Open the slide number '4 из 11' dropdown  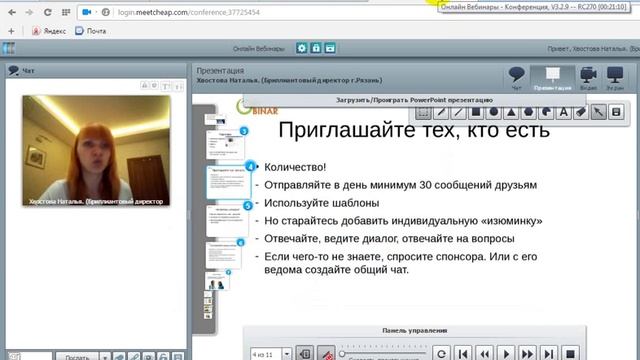coord(287,354)
